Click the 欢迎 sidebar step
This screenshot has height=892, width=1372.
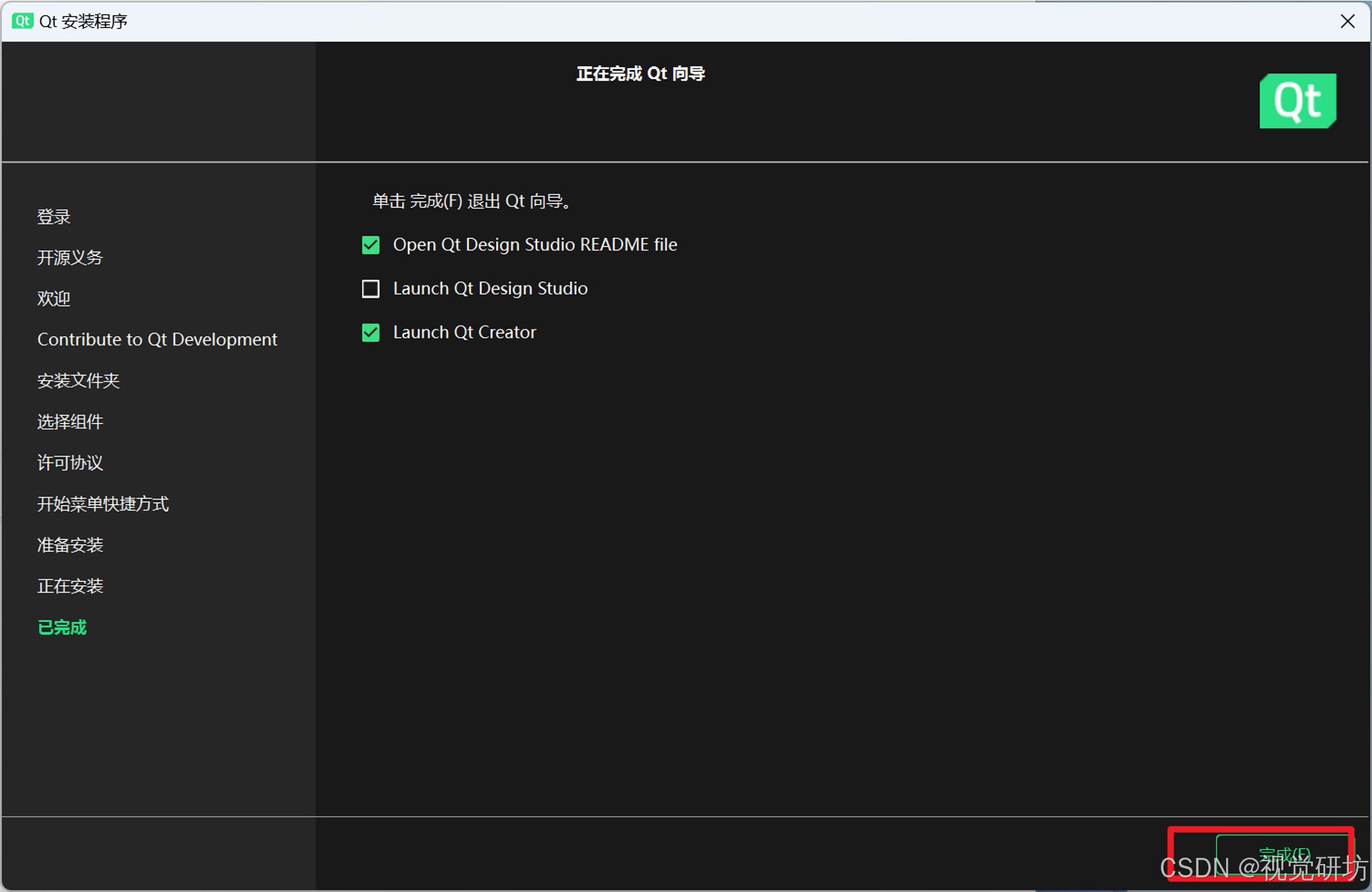click(54, 299)
